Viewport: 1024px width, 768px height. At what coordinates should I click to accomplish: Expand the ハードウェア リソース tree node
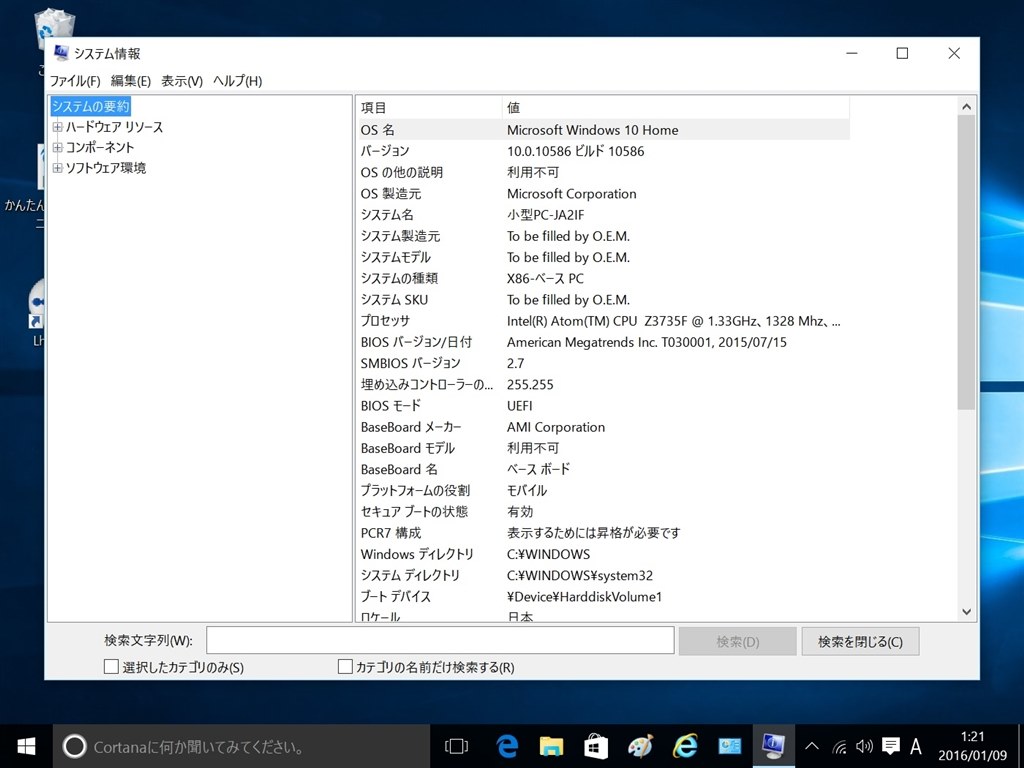click(x=57, y=127)
